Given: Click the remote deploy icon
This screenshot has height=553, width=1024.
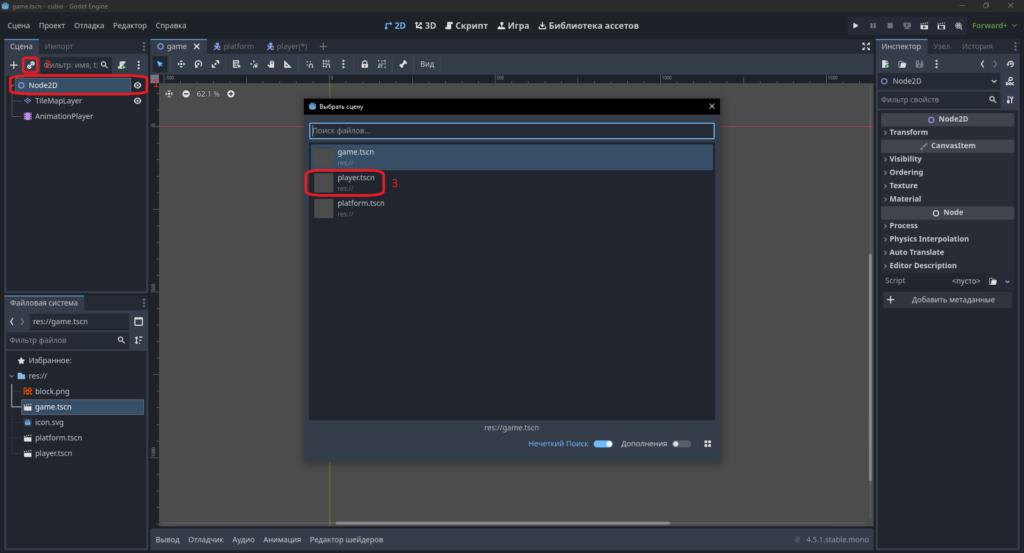Looking at the screenshot, I should click(x=907, y=25).
